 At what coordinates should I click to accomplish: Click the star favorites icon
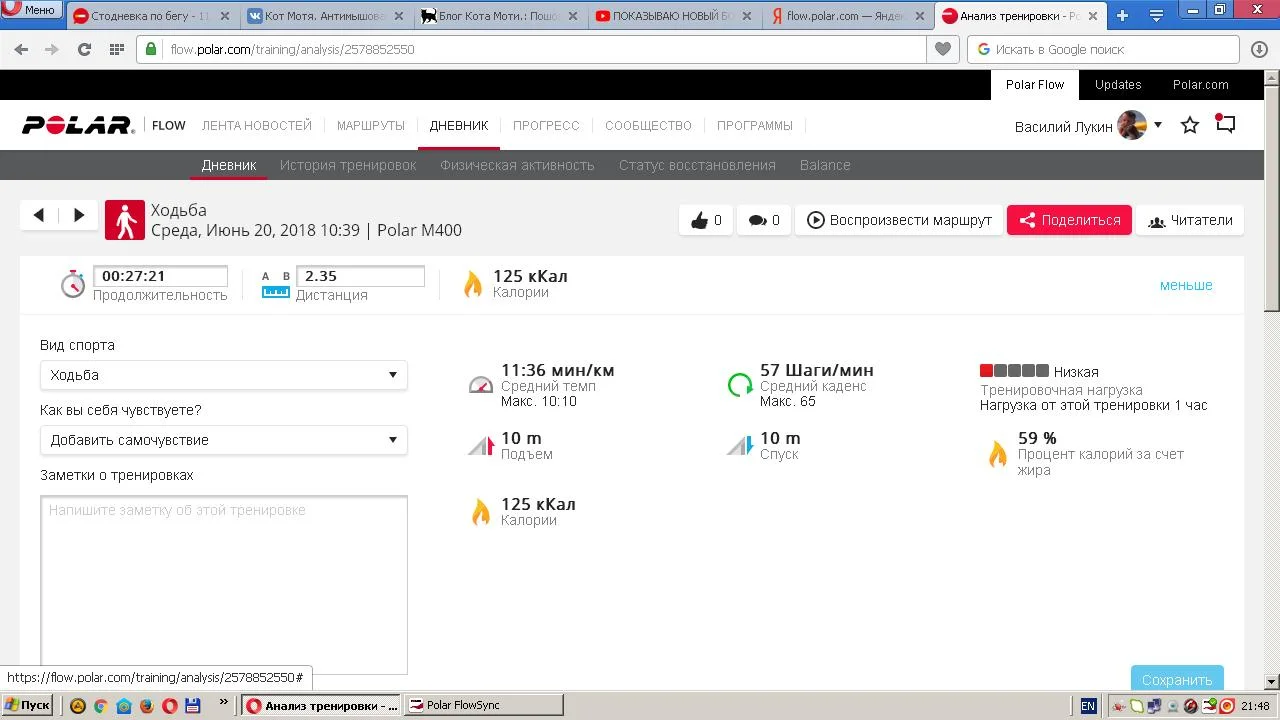1190,125
